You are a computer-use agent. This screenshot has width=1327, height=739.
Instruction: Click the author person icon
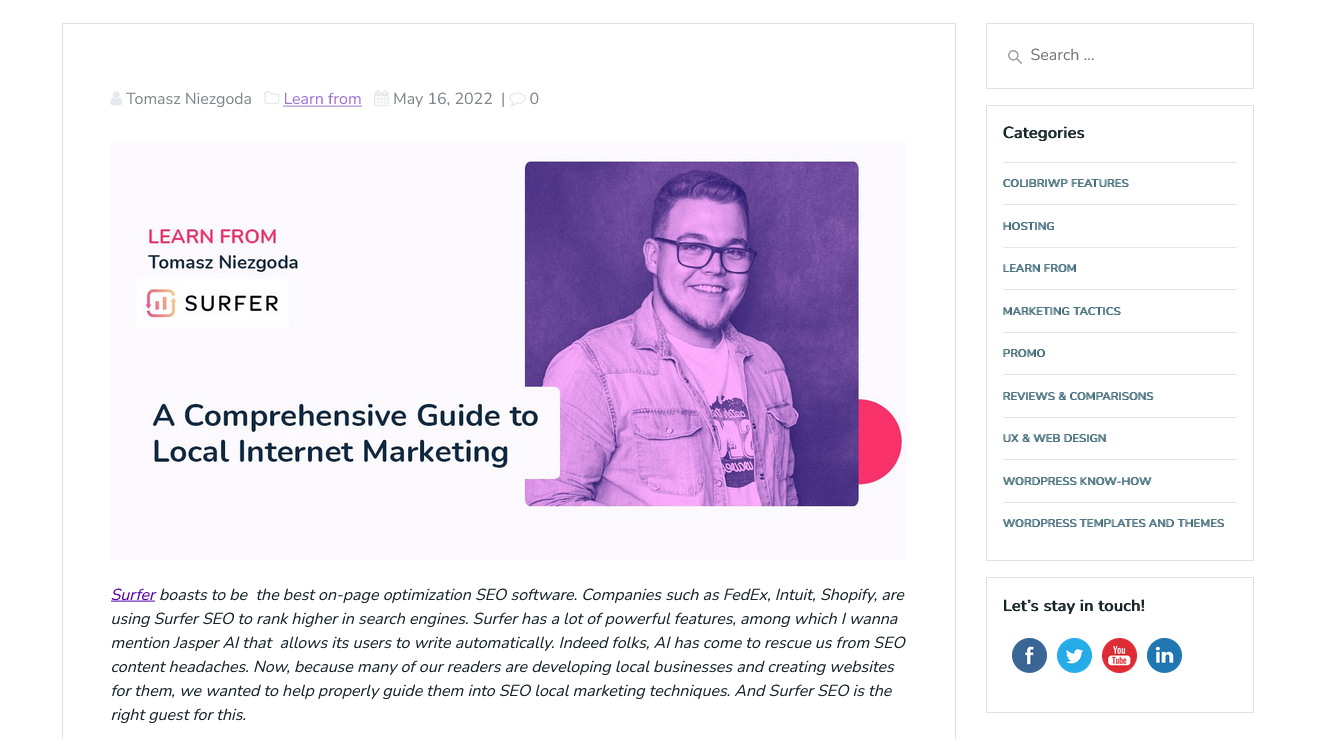click(x=116, y=99)
